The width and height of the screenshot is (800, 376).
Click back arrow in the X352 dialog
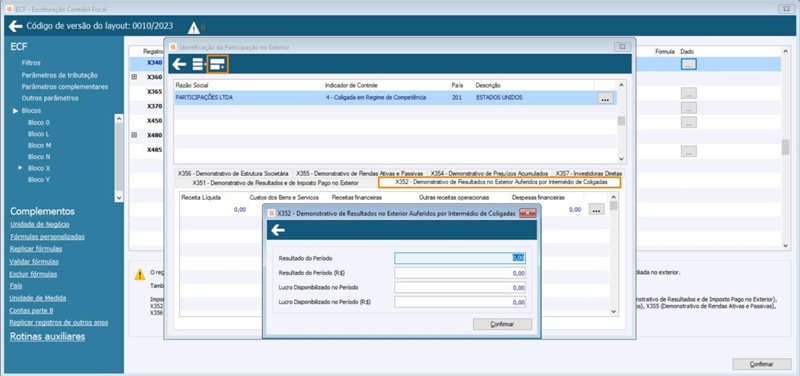[x=278, y=231]
